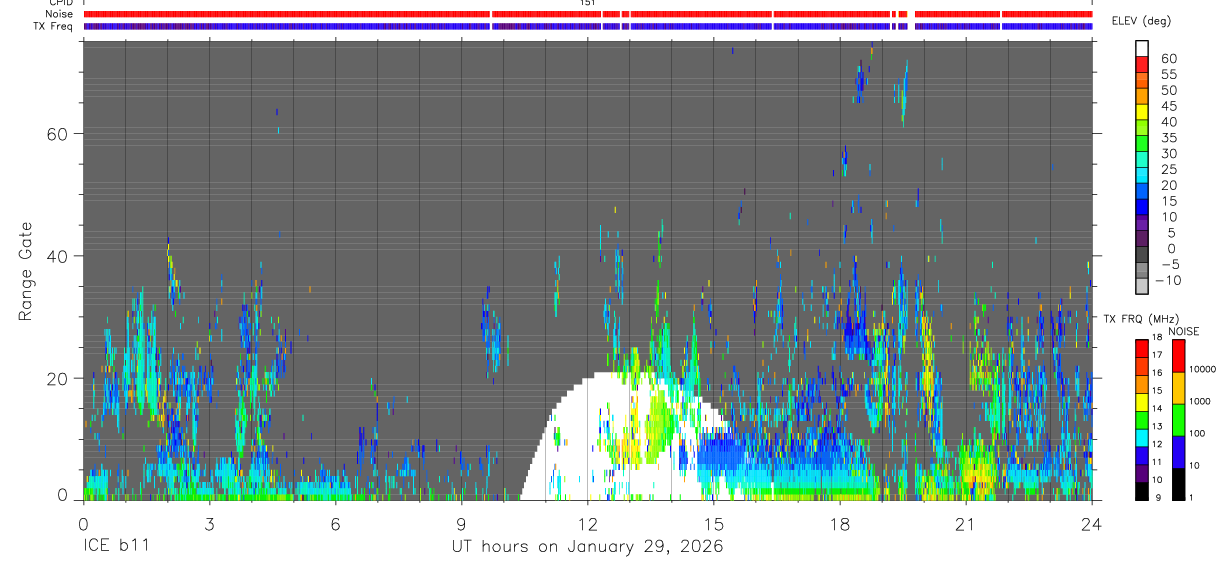Click the '50' label on the ELEV legend
This screenshot has width=1228, height=567.
(1168, 91)
